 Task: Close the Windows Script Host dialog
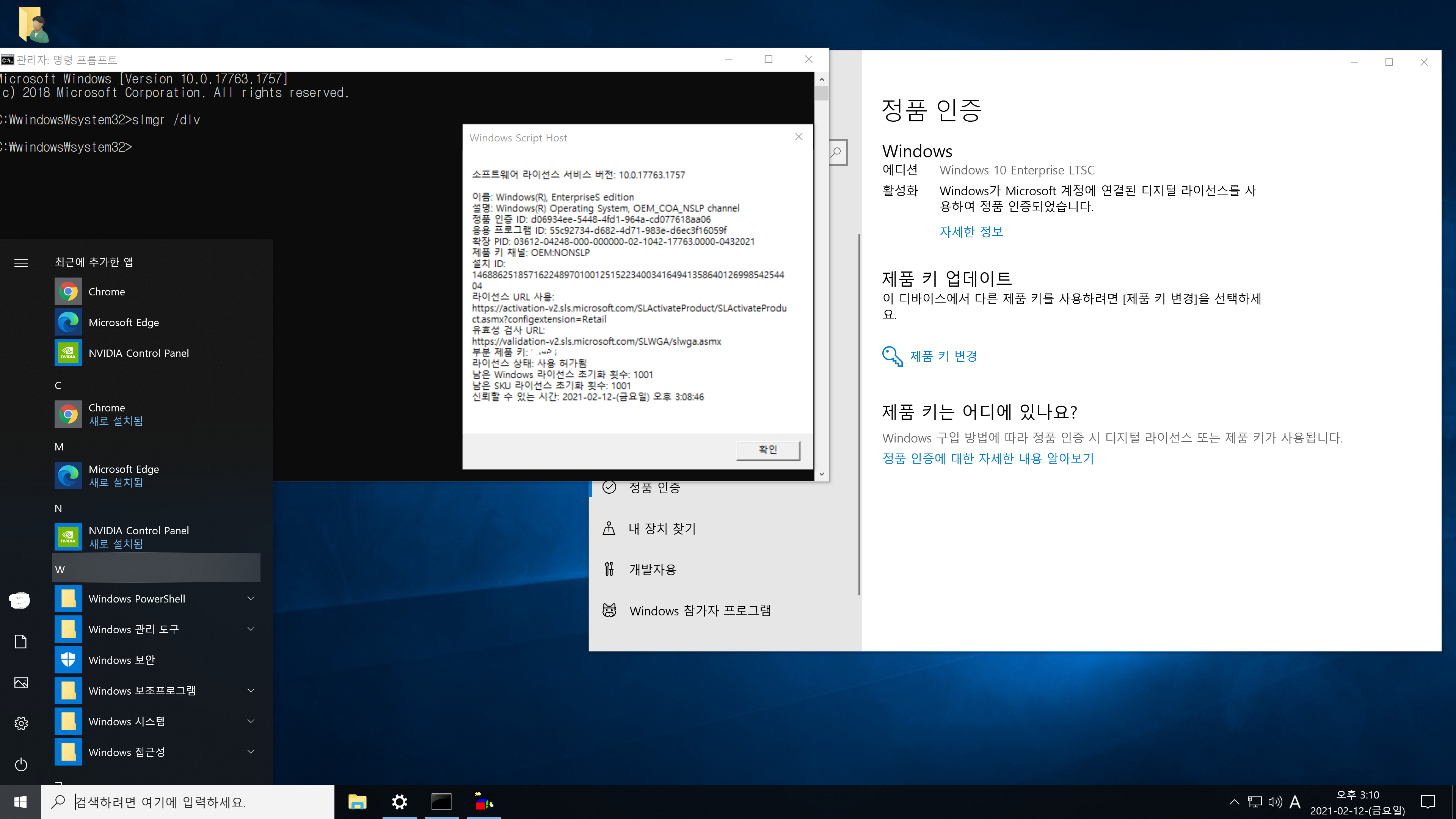point(799,137)
